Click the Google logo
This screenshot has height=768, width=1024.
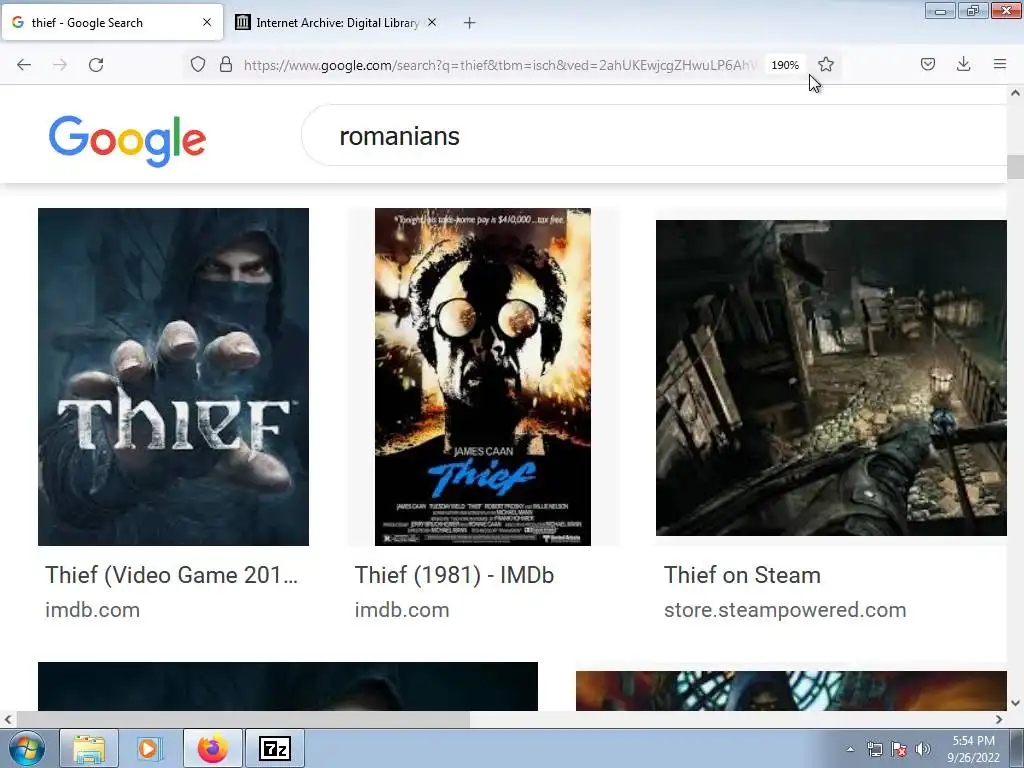127,140
